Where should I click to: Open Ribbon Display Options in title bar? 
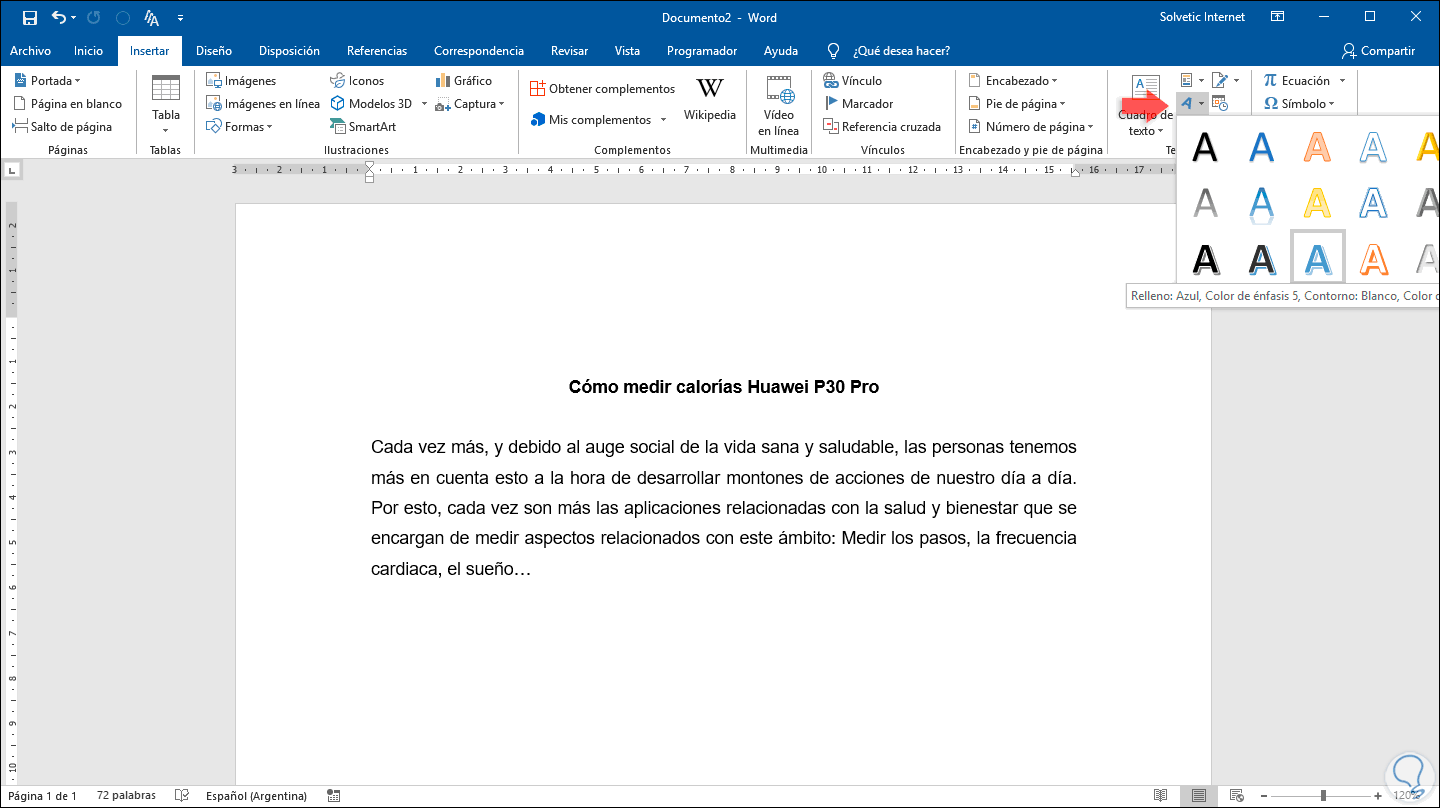[1277, 17]
